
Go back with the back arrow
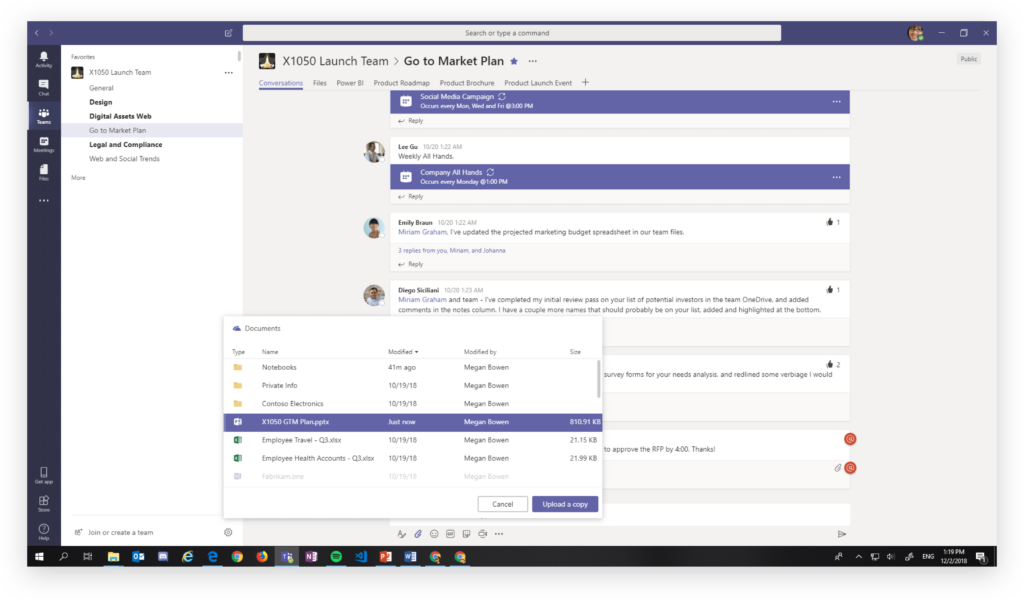[37, 33]
